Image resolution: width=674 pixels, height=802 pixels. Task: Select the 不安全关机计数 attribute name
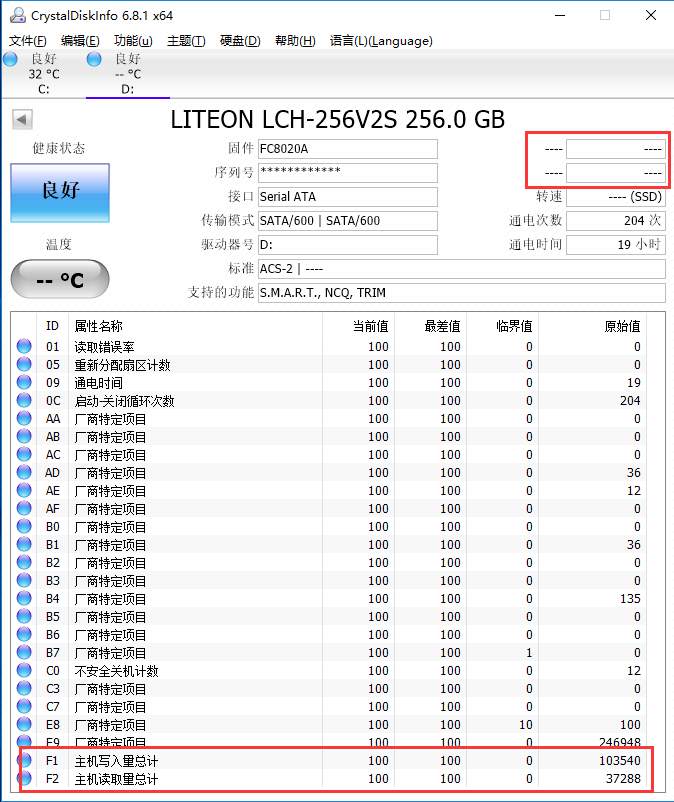pos(117,671)
